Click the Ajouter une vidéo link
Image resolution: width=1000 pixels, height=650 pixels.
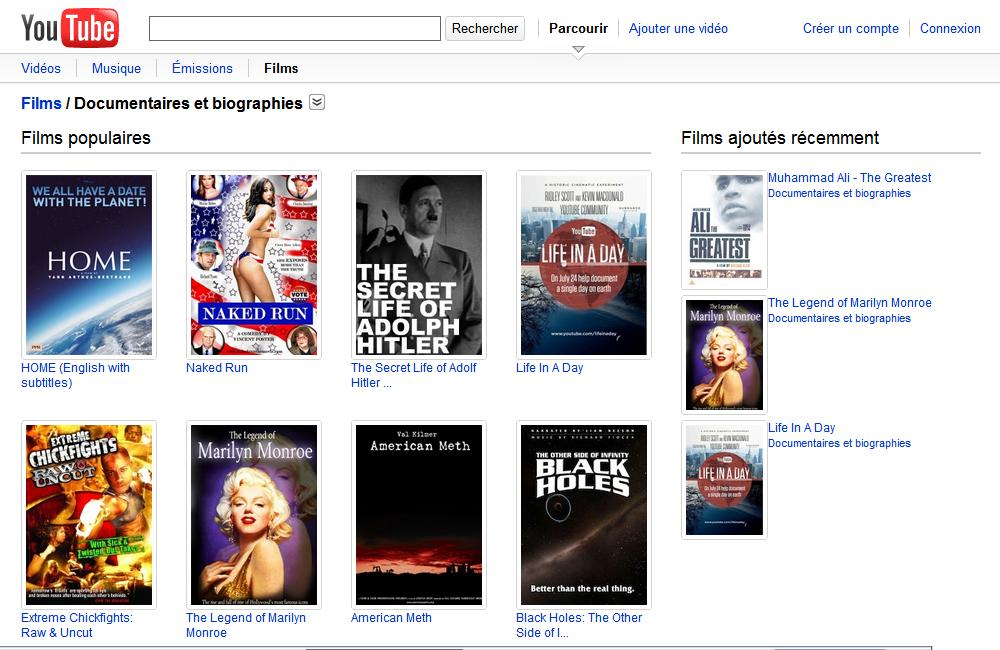(x=678, y=29)
